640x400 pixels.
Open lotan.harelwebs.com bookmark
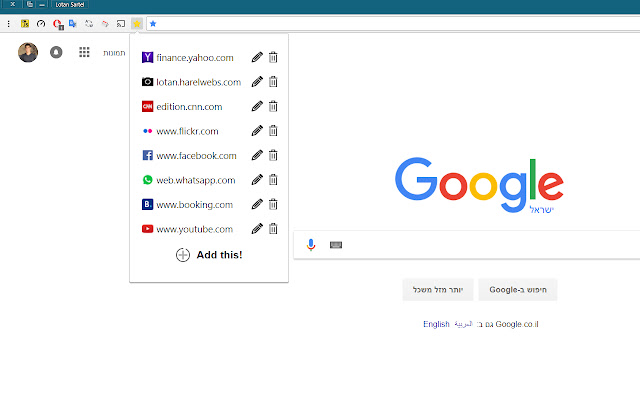coord(198,82)
